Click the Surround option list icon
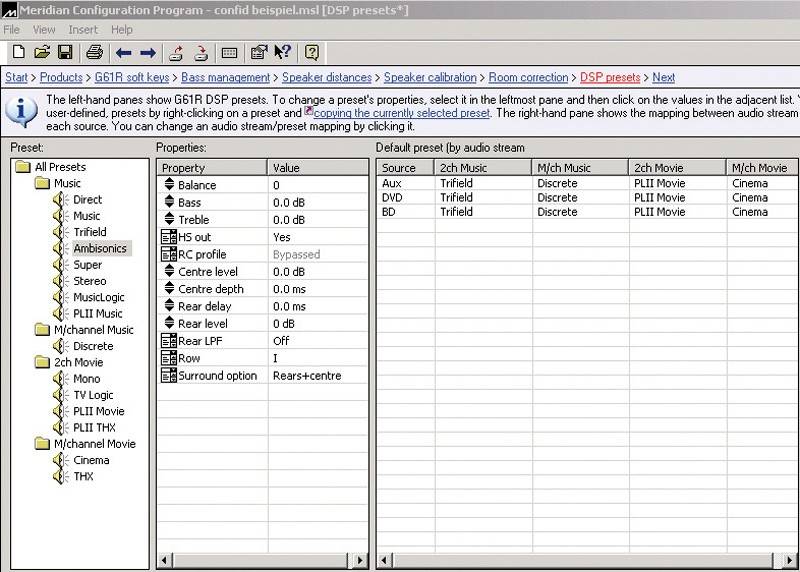This screenshot has width=800, height=572. click(169, 376)
